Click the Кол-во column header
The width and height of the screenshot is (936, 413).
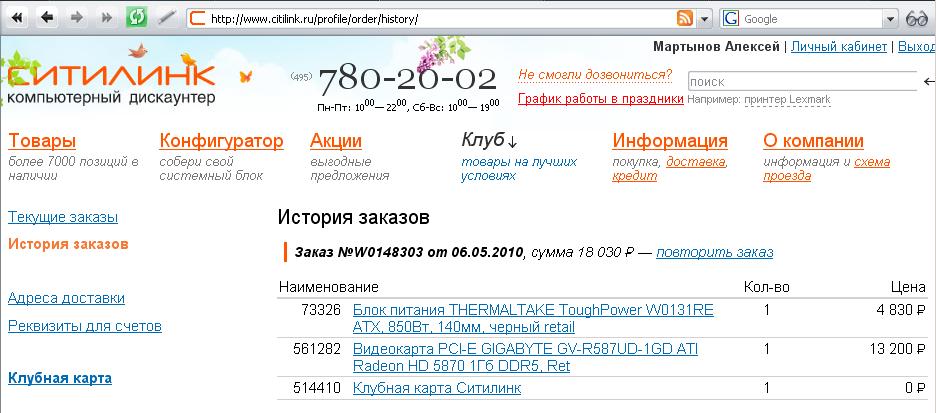tap(766, 287)
